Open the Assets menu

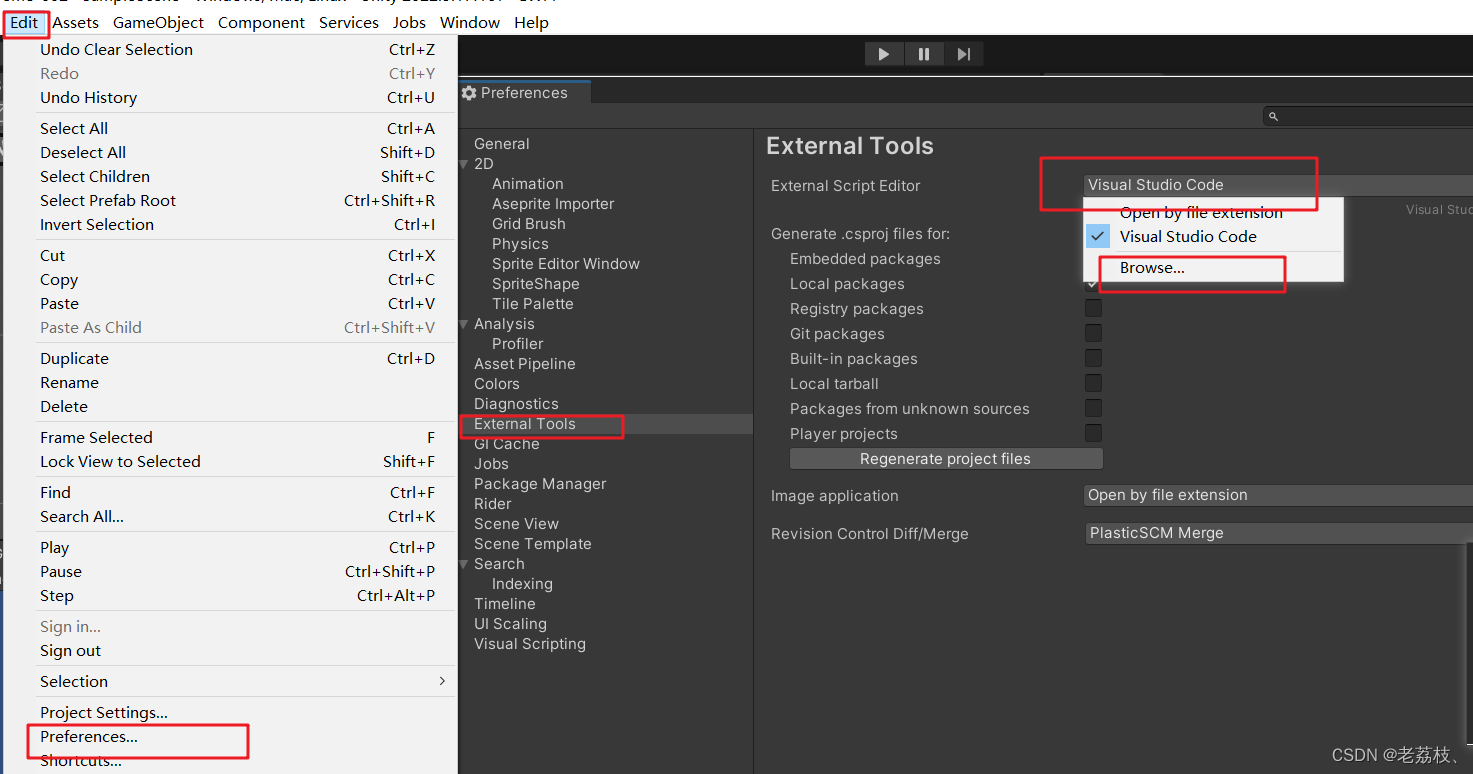pos(76,22)
